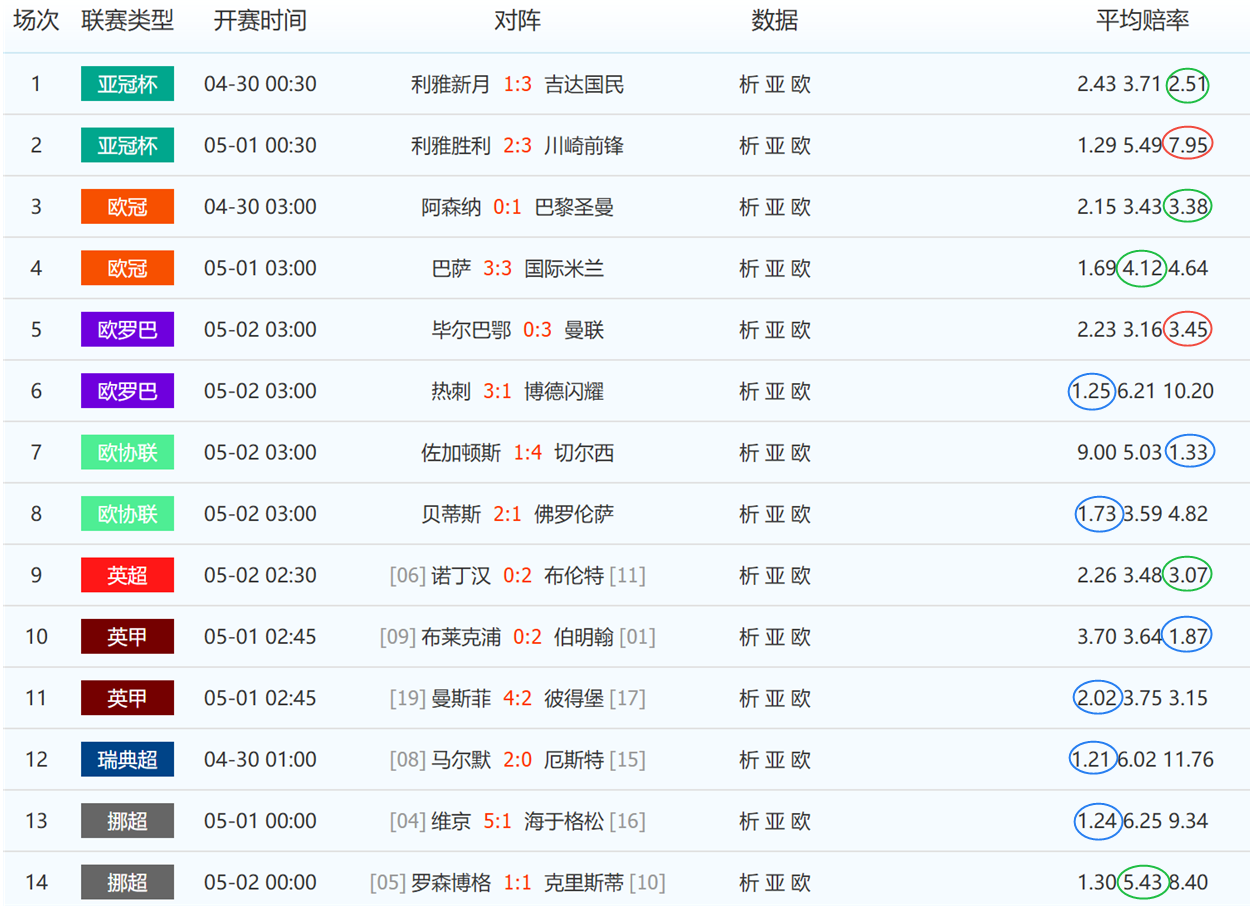The height and width of the screenshot is (907, 1250).
Task: Click the 7.95 odds value
Action: pyautogui.click(x=1188, y=146)
